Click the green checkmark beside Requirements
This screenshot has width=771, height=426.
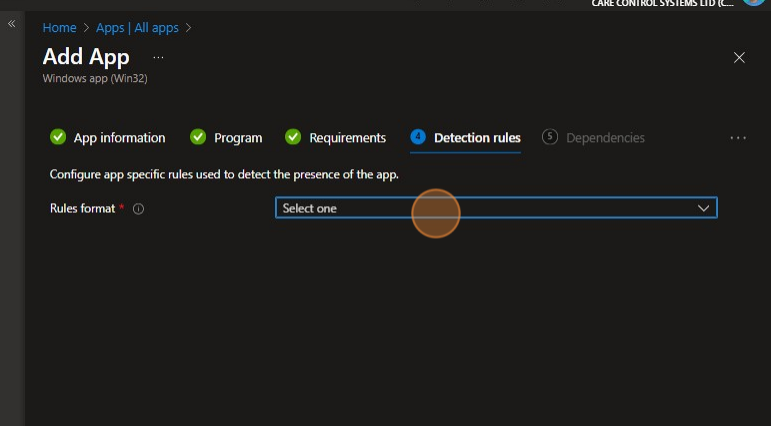point(293,138)
